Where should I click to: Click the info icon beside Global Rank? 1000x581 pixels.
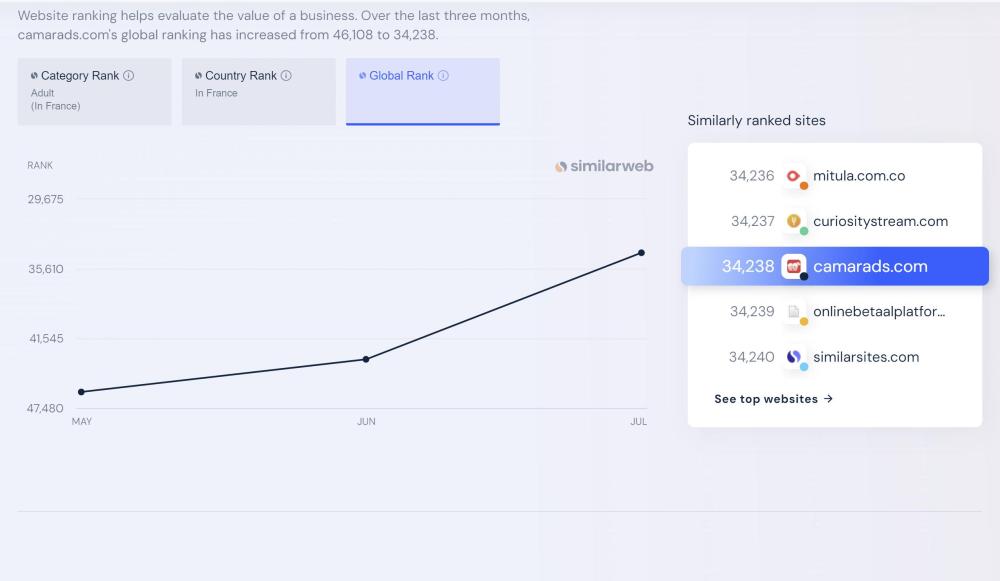[x=443, y=76]
